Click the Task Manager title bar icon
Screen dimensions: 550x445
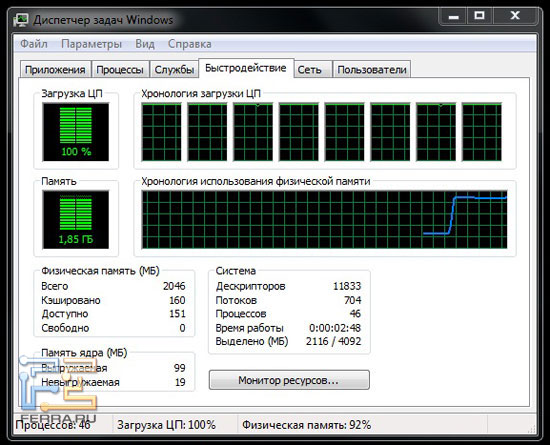[x=20, y=20]
